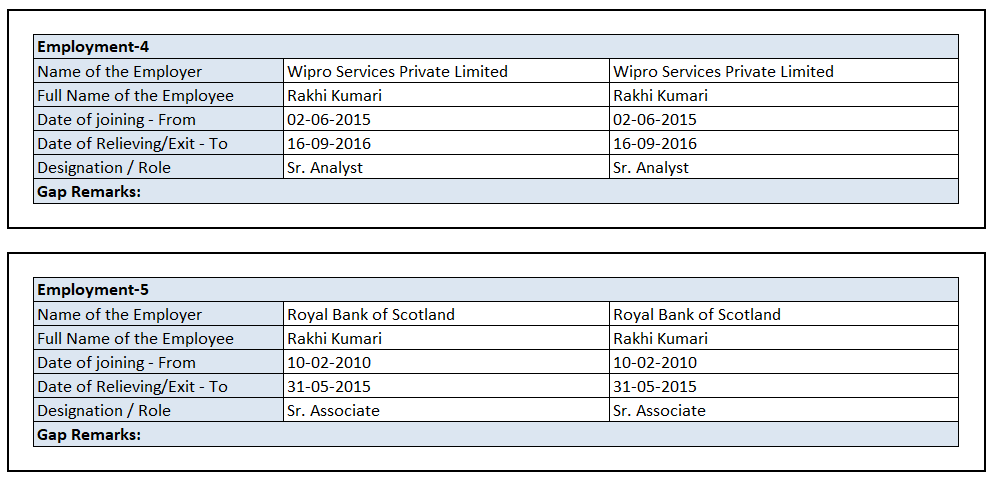
Task: Select Name of the Employer label under Employment-4
Action: [x=120, y=71]
